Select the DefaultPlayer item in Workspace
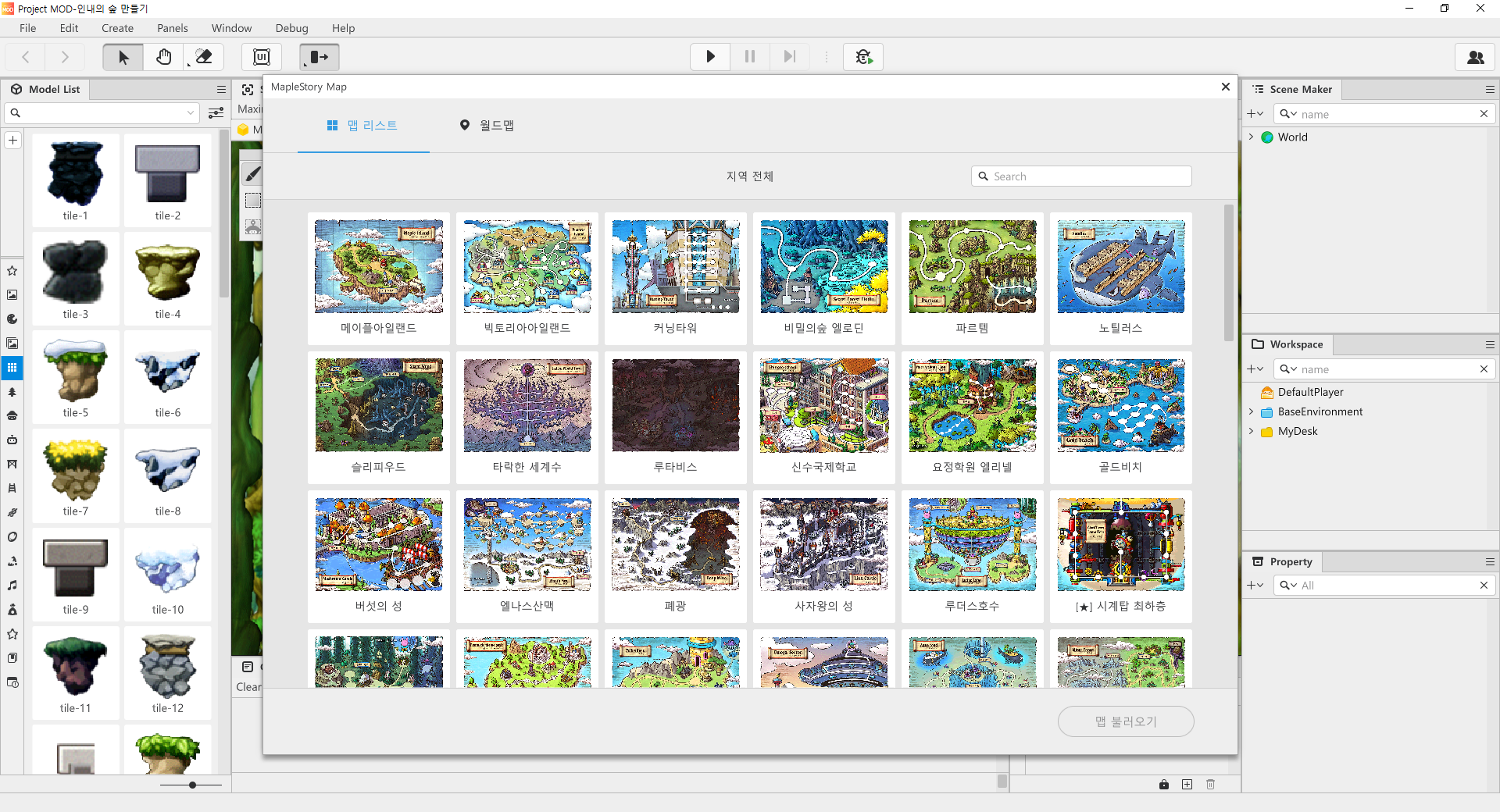Screen dimensions: 1500x812 coord(1310,392)
